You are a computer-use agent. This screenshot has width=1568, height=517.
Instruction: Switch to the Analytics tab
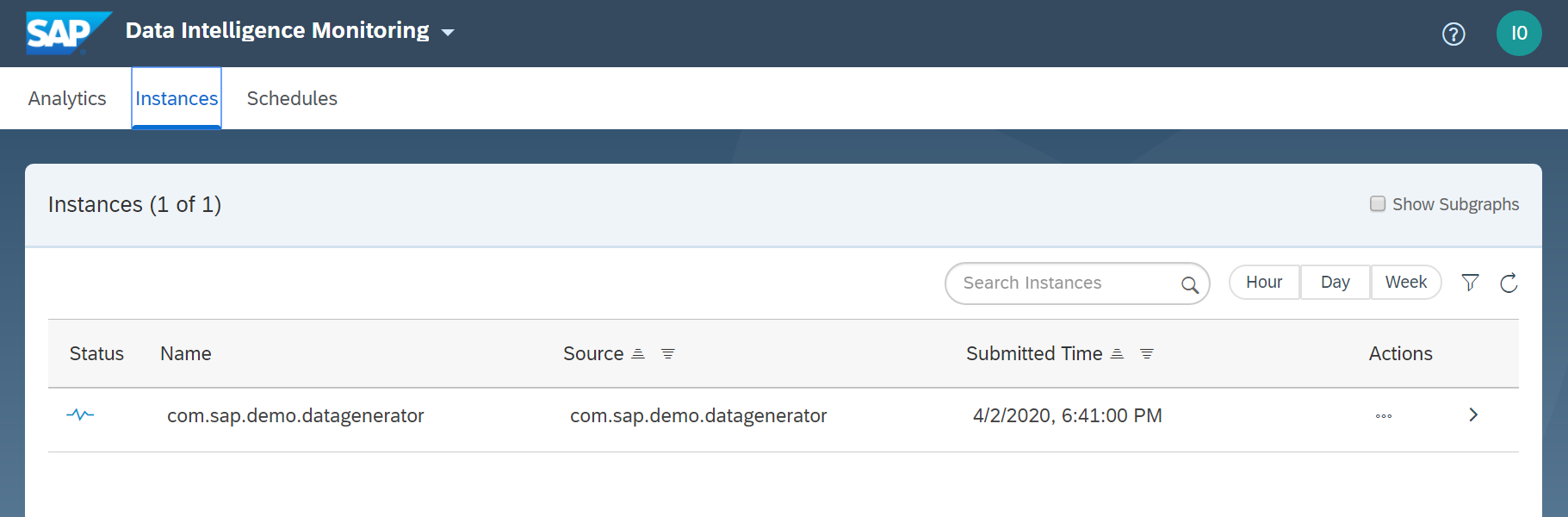point(67,98)
